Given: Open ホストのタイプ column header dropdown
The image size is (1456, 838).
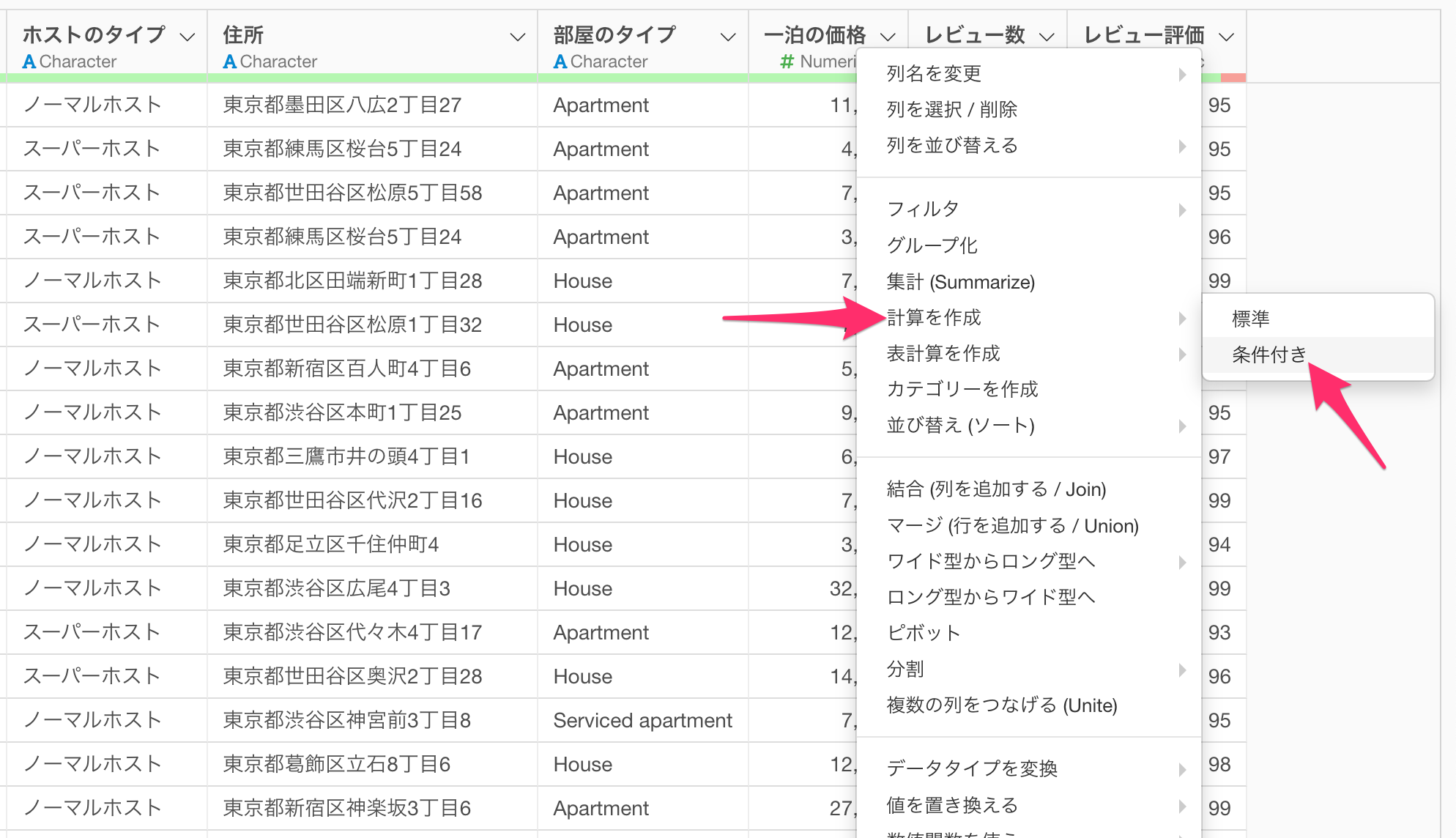Looking at the screenshot, I should point(187,37).
